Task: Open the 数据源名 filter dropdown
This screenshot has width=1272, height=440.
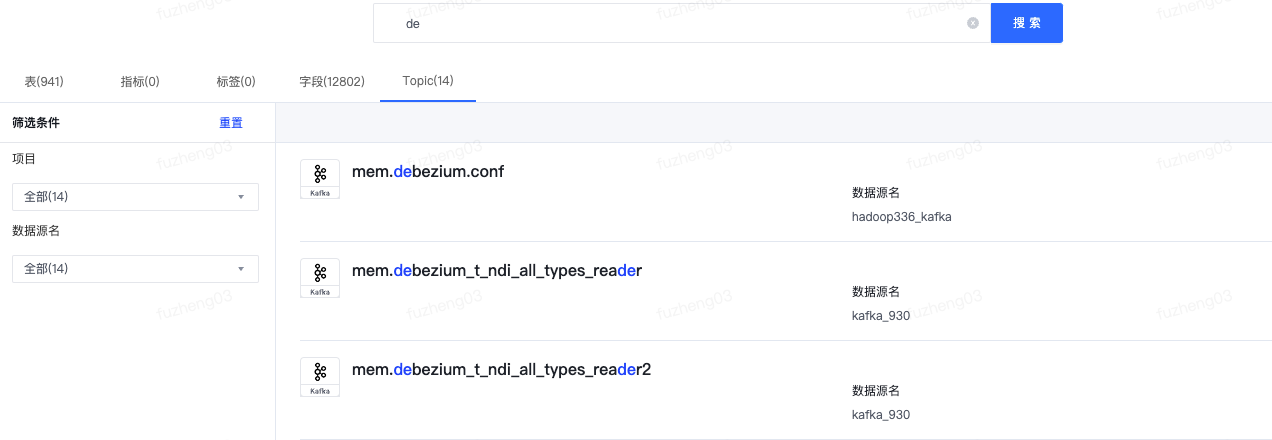Action: tap(135, 269)
